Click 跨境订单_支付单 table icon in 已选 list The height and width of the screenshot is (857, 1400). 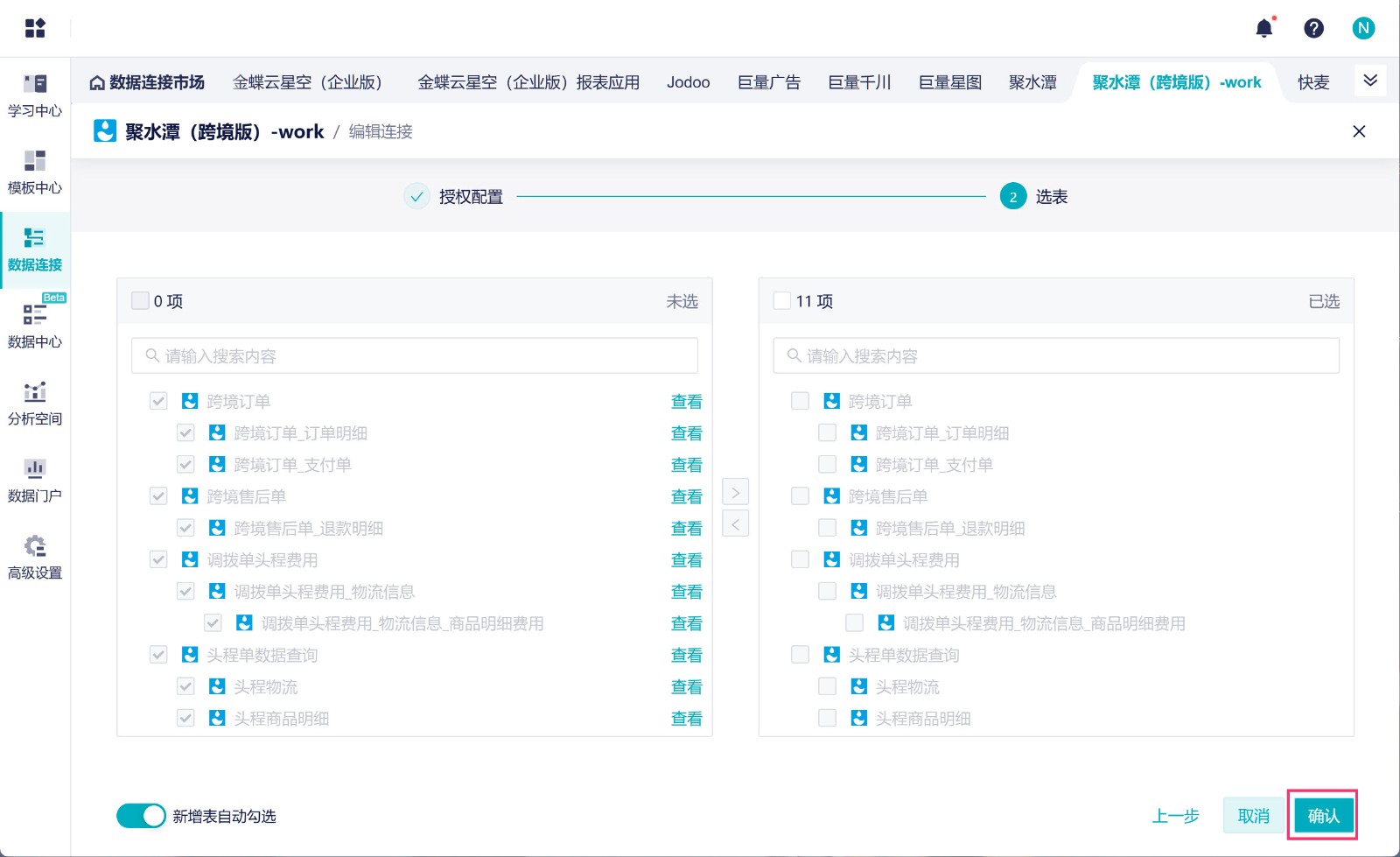(x=858, y=464)
